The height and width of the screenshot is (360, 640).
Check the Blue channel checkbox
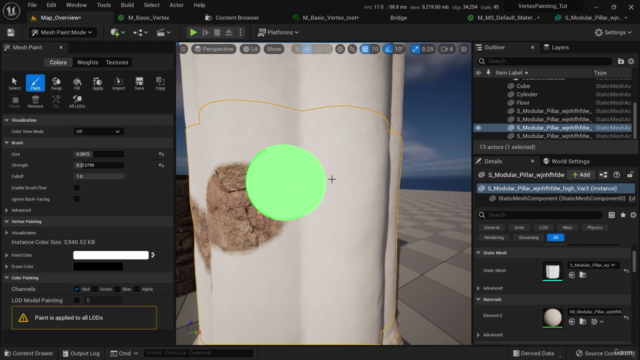click(118, 289)
